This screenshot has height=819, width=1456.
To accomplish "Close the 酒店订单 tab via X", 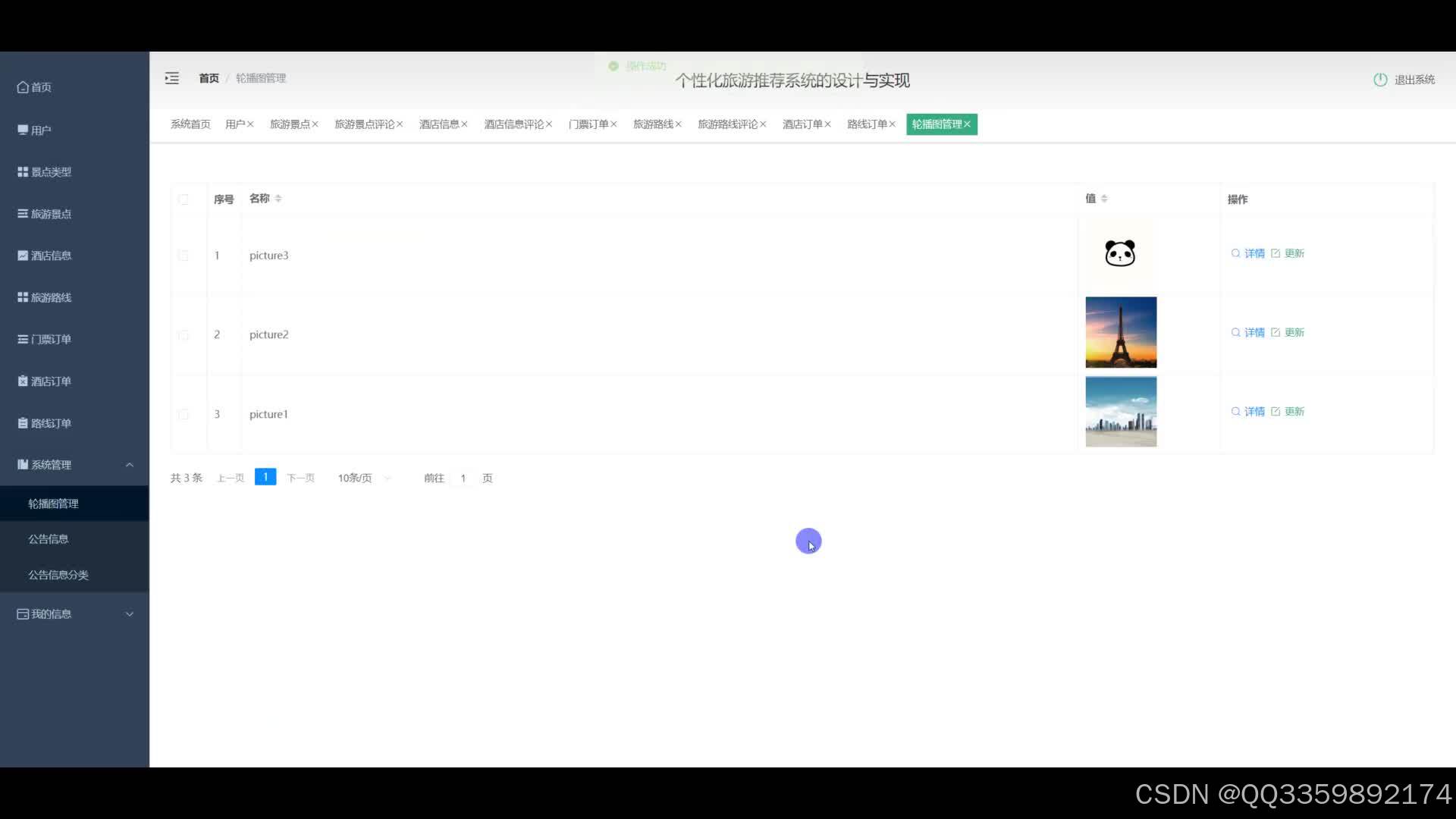I will [827, 124].
